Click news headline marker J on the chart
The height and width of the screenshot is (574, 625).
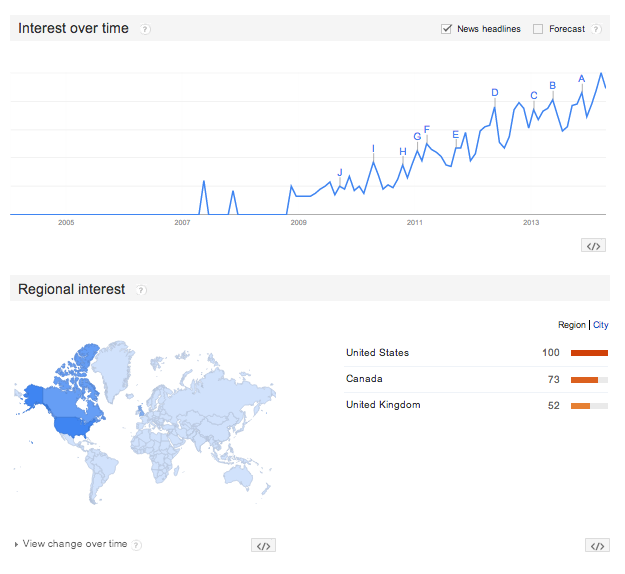[x=340, y=173]
